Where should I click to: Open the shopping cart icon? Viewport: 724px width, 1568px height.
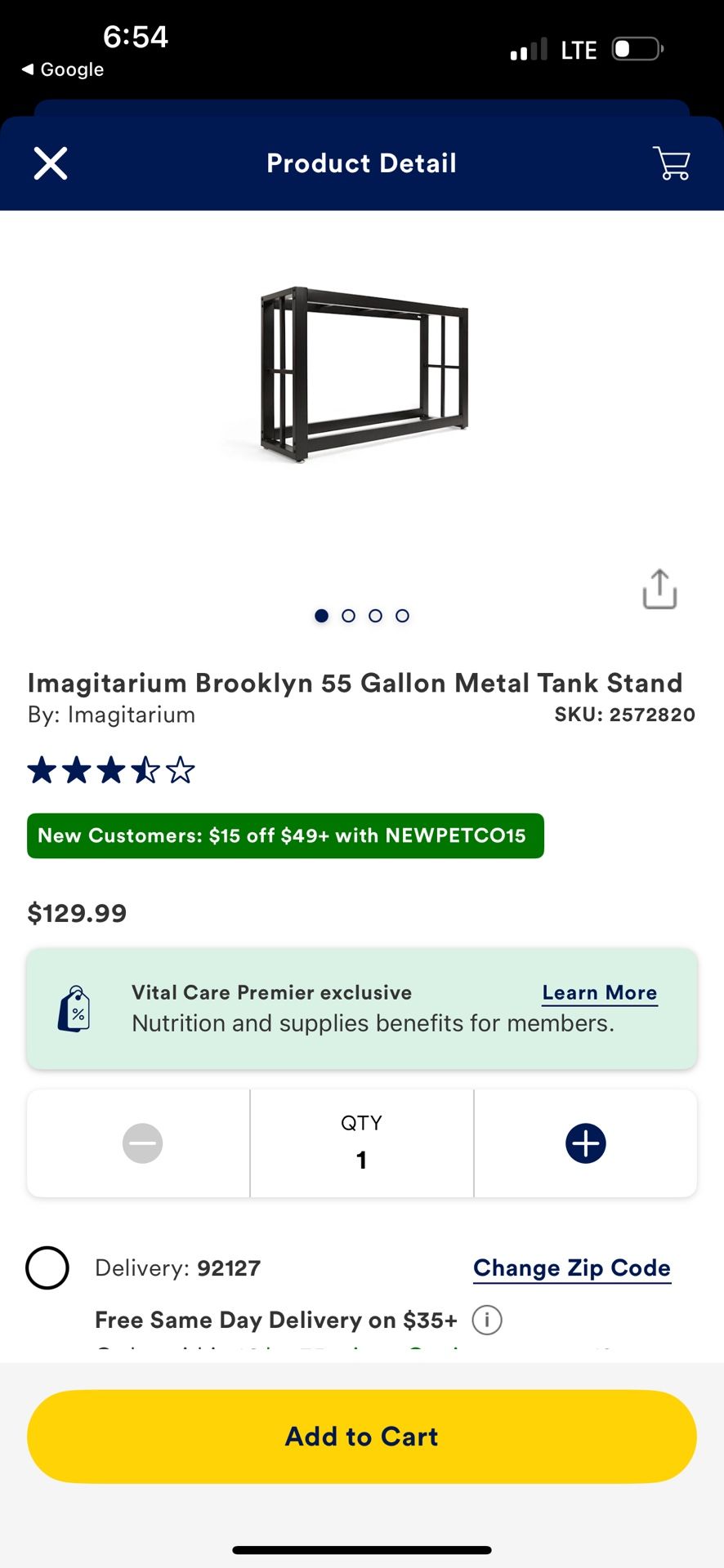(672, 163)
